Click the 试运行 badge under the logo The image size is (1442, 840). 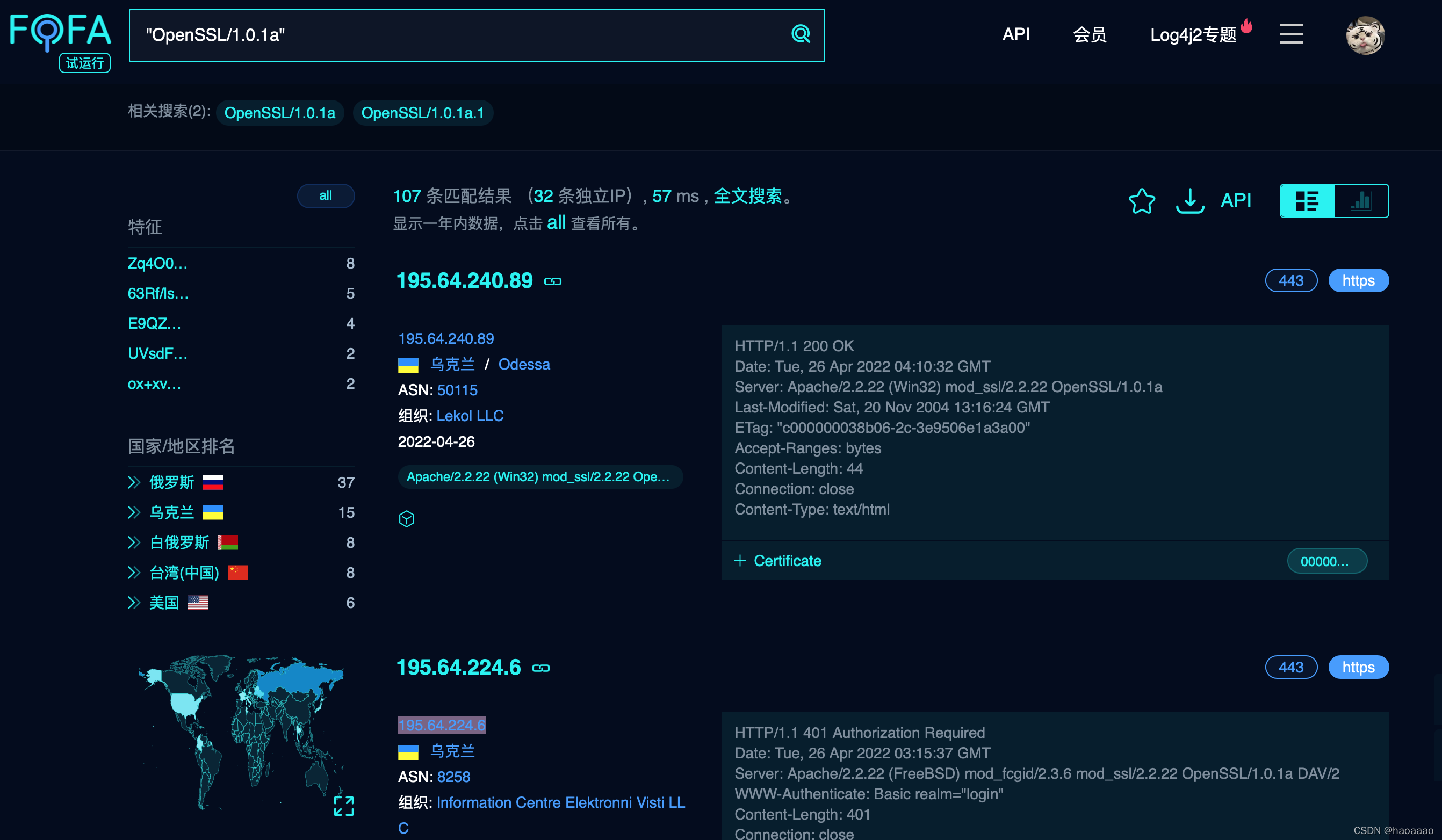tap(85, 63)
